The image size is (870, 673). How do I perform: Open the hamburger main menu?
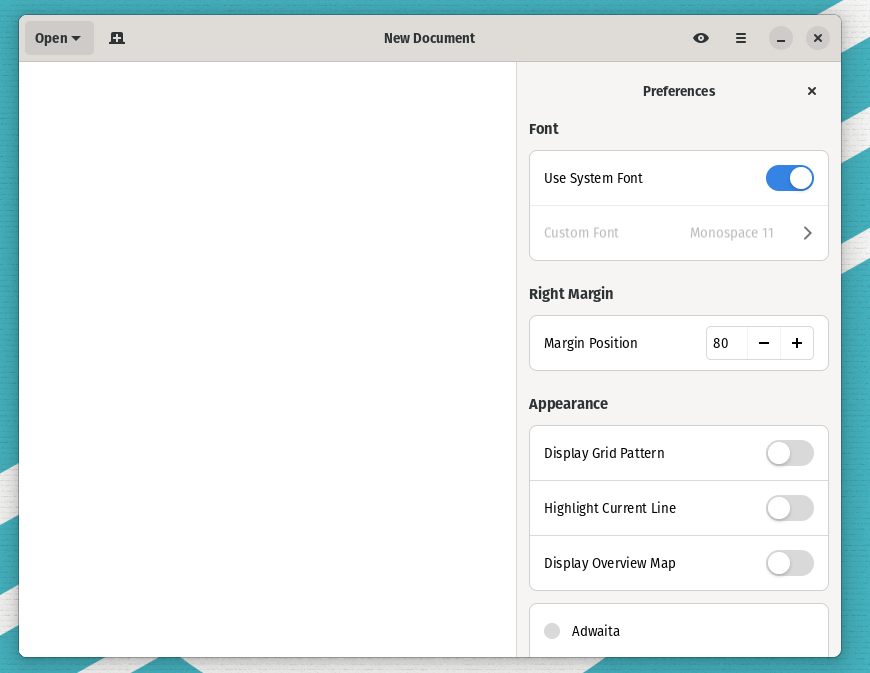click(741, 38)
